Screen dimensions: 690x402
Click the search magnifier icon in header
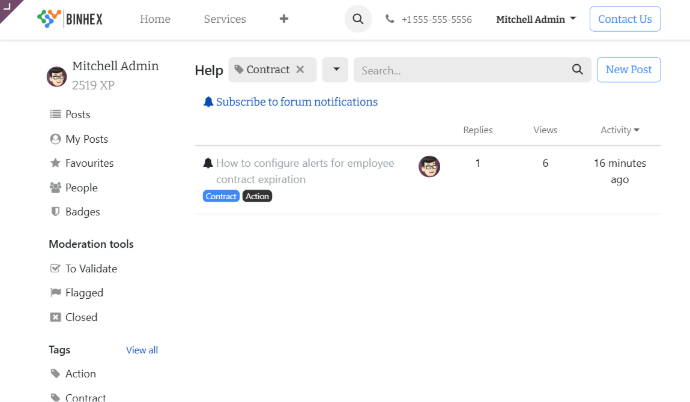358,19
